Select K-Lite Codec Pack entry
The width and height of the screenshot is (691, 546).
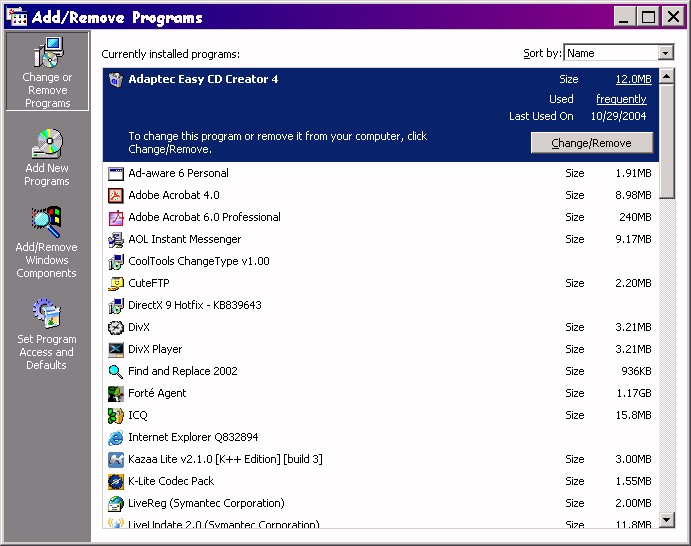click(171, 482)
